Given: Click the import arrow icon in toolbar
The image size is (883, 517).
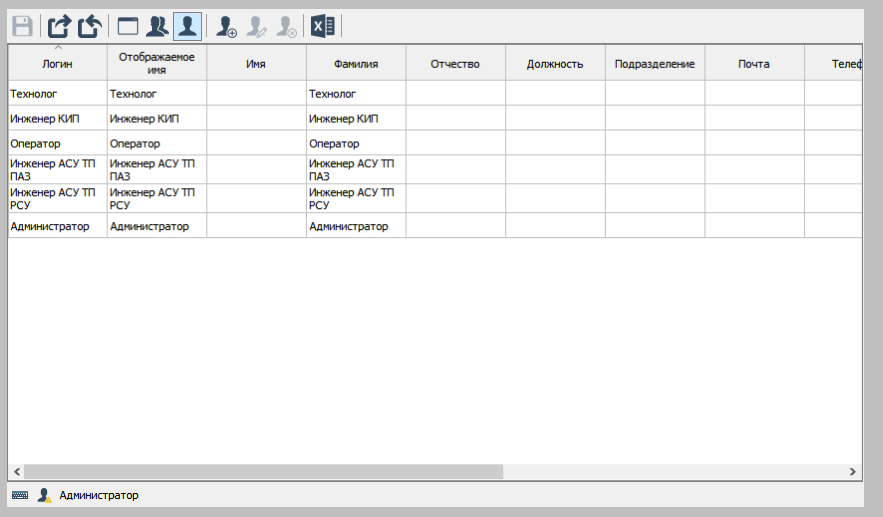Looking at the screenshot, I should coord(90,26).
